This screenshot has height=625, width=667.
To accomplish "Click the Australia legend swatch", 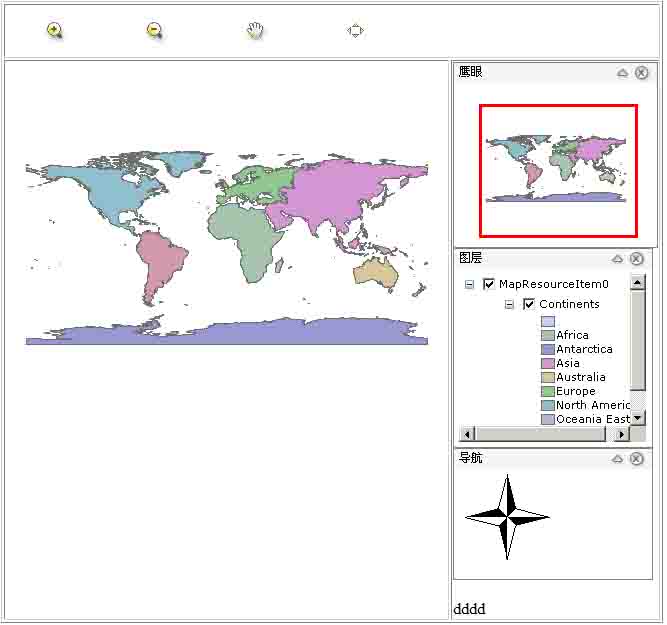I will [548, 378].
